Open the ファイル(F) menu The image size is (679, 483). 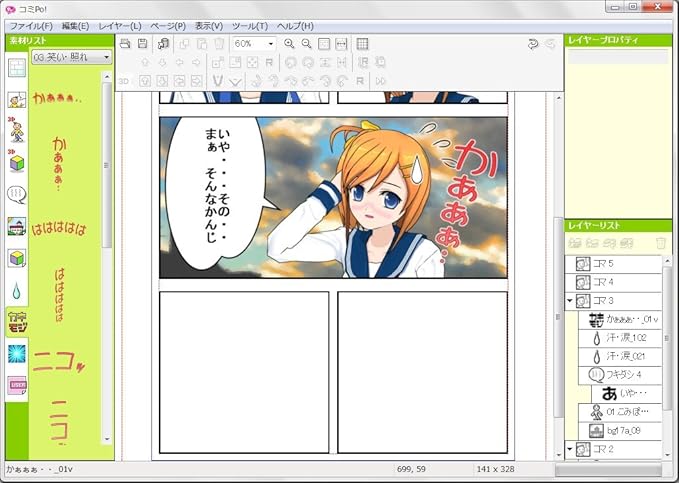click(x=32, y=25)
